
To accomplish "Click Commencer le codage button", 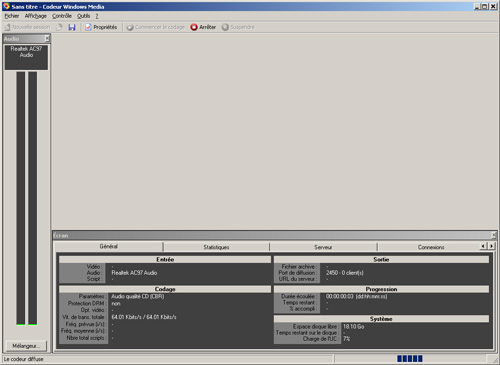I will [156, 27].
